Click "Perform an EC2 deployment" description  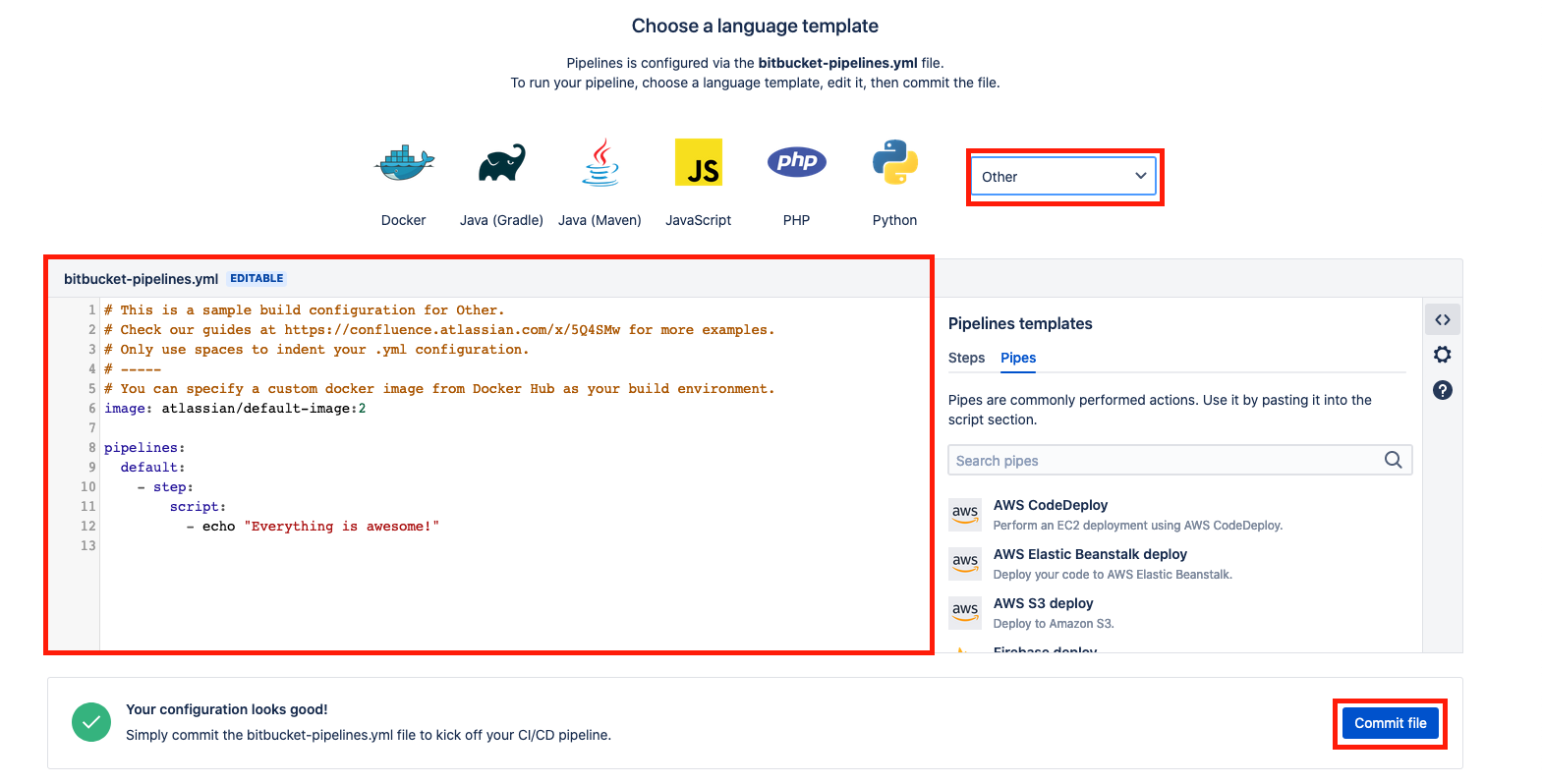1138,526
